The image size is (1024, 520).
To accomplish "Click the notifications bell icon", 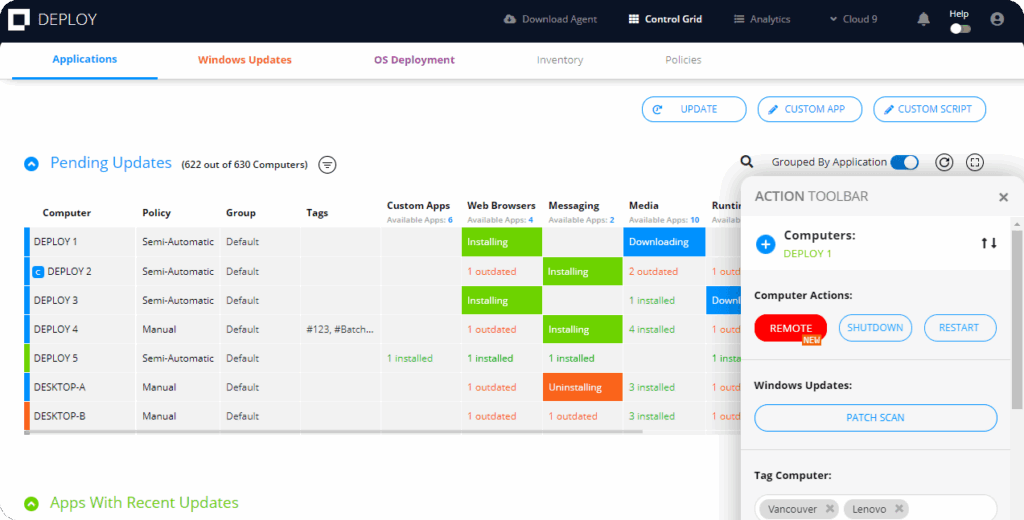I will 924,19.
